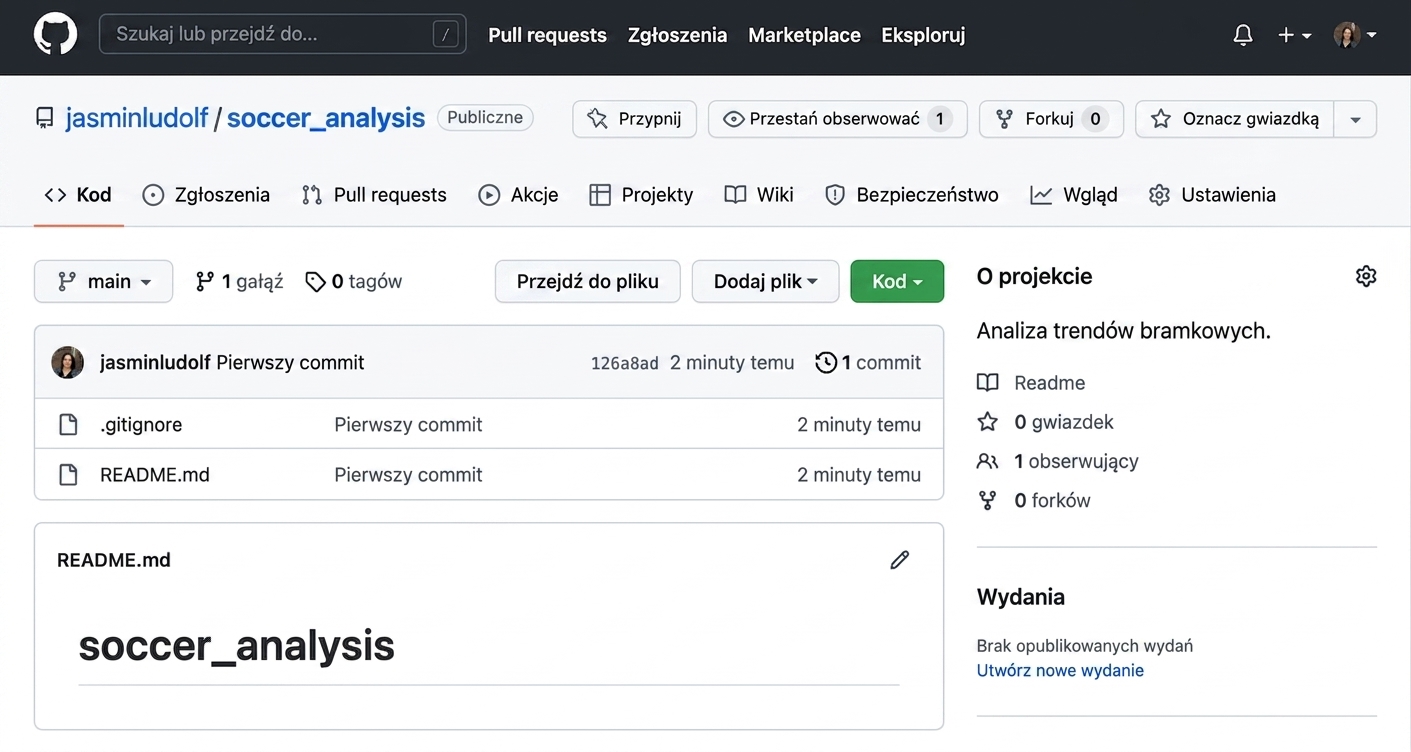Click the GitHub logo icon
Screen dimensions: 1411x752
(x=55, y=35)
